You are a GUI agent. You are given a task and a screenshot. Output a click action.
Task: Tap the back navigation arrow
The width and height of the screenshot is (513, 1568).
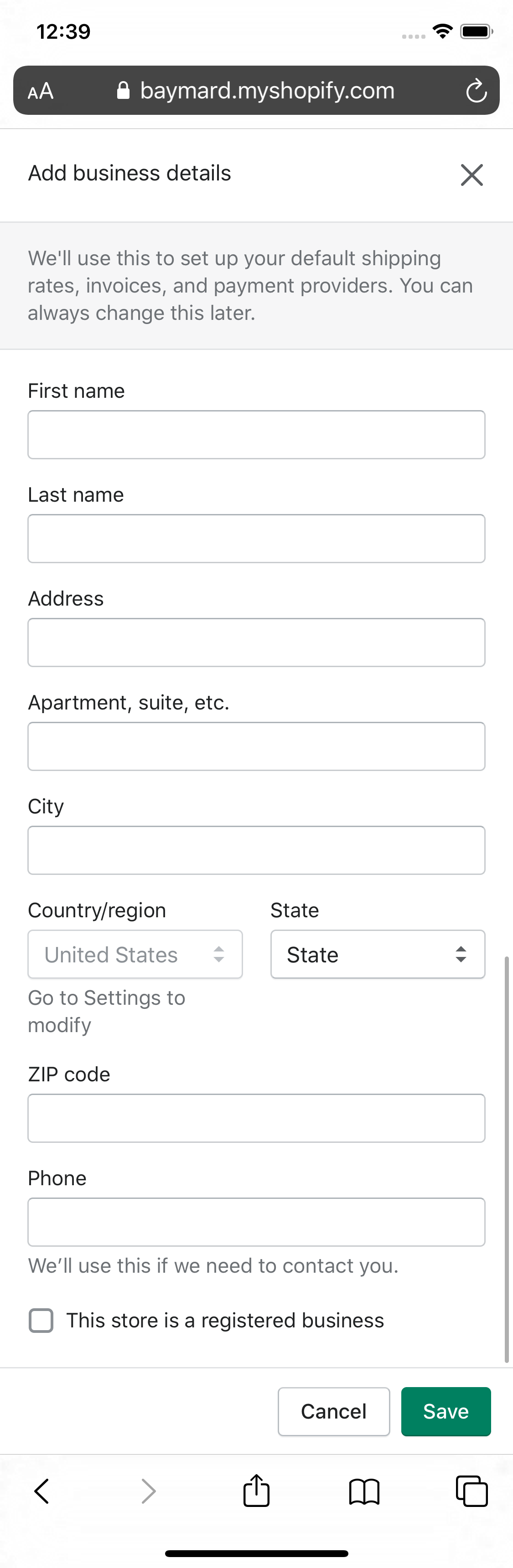41,1491
